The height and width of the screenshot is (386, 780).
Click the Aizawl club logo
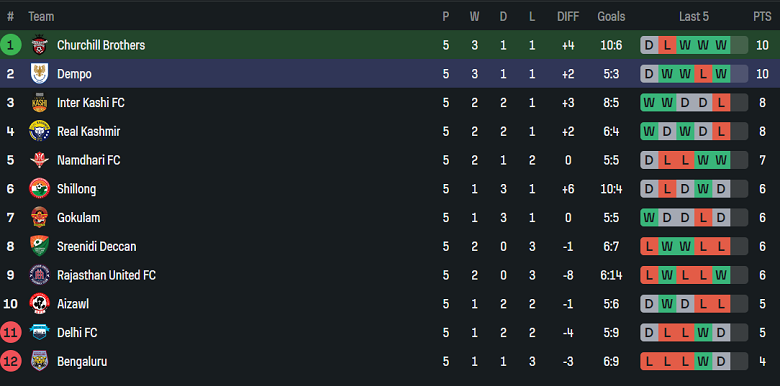(x=39, y=303)
